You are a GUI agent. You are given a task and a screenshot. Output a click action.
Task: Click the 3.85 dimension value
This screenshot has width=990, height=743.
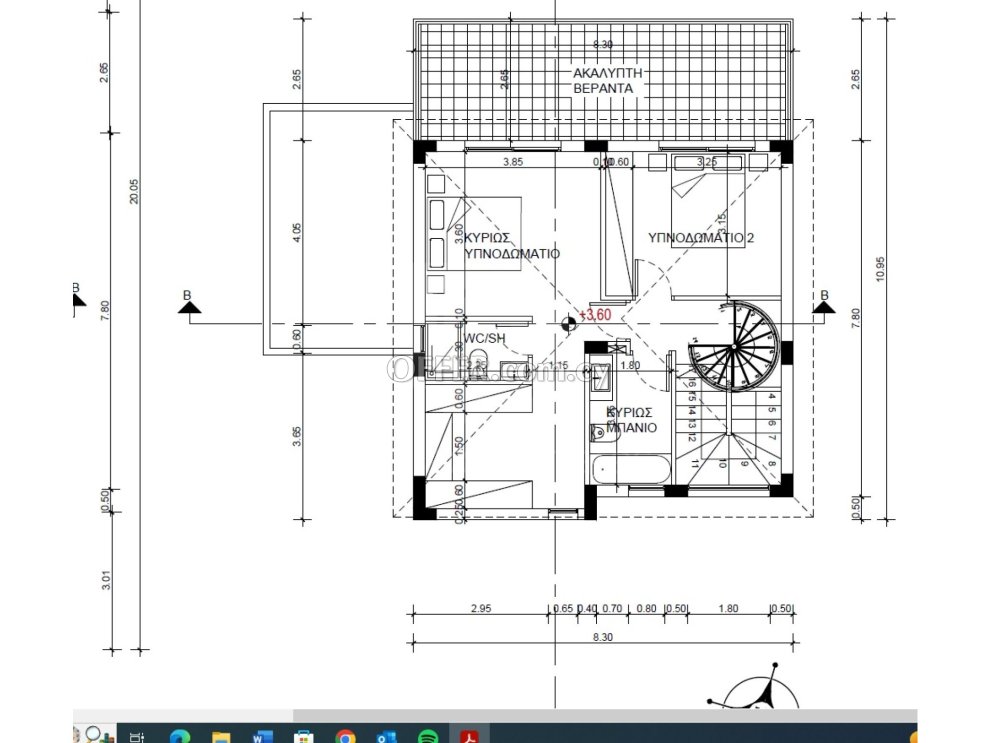click(x=513, y=162)
